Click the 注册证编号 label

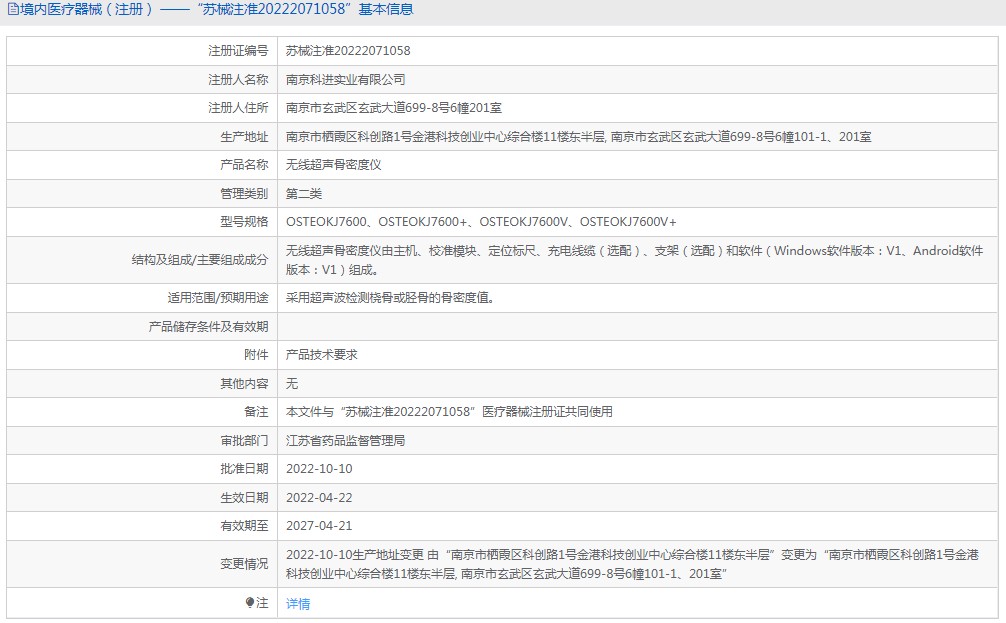238,51
